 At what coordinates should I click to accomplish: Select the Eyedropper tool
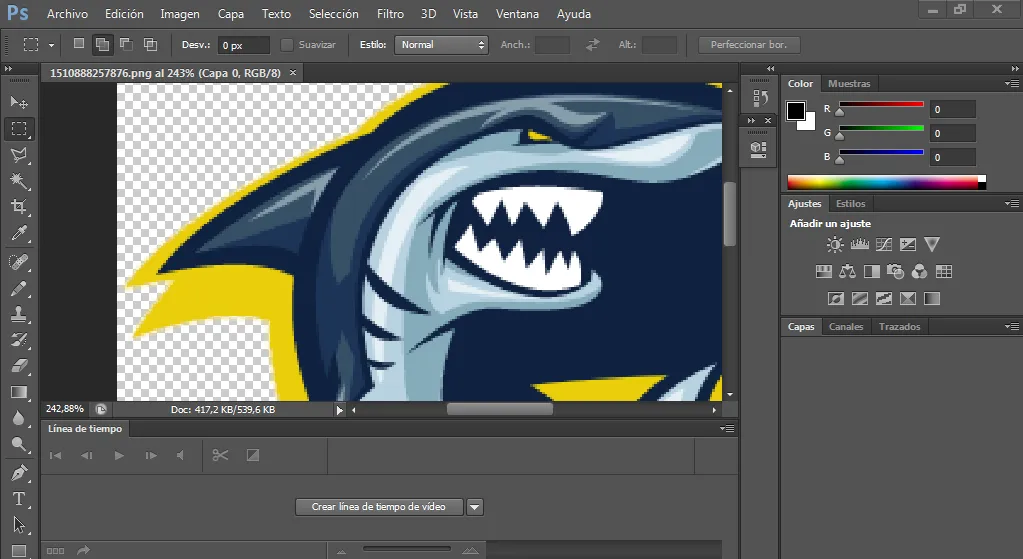pyautogui.click(x=19, y=234)
